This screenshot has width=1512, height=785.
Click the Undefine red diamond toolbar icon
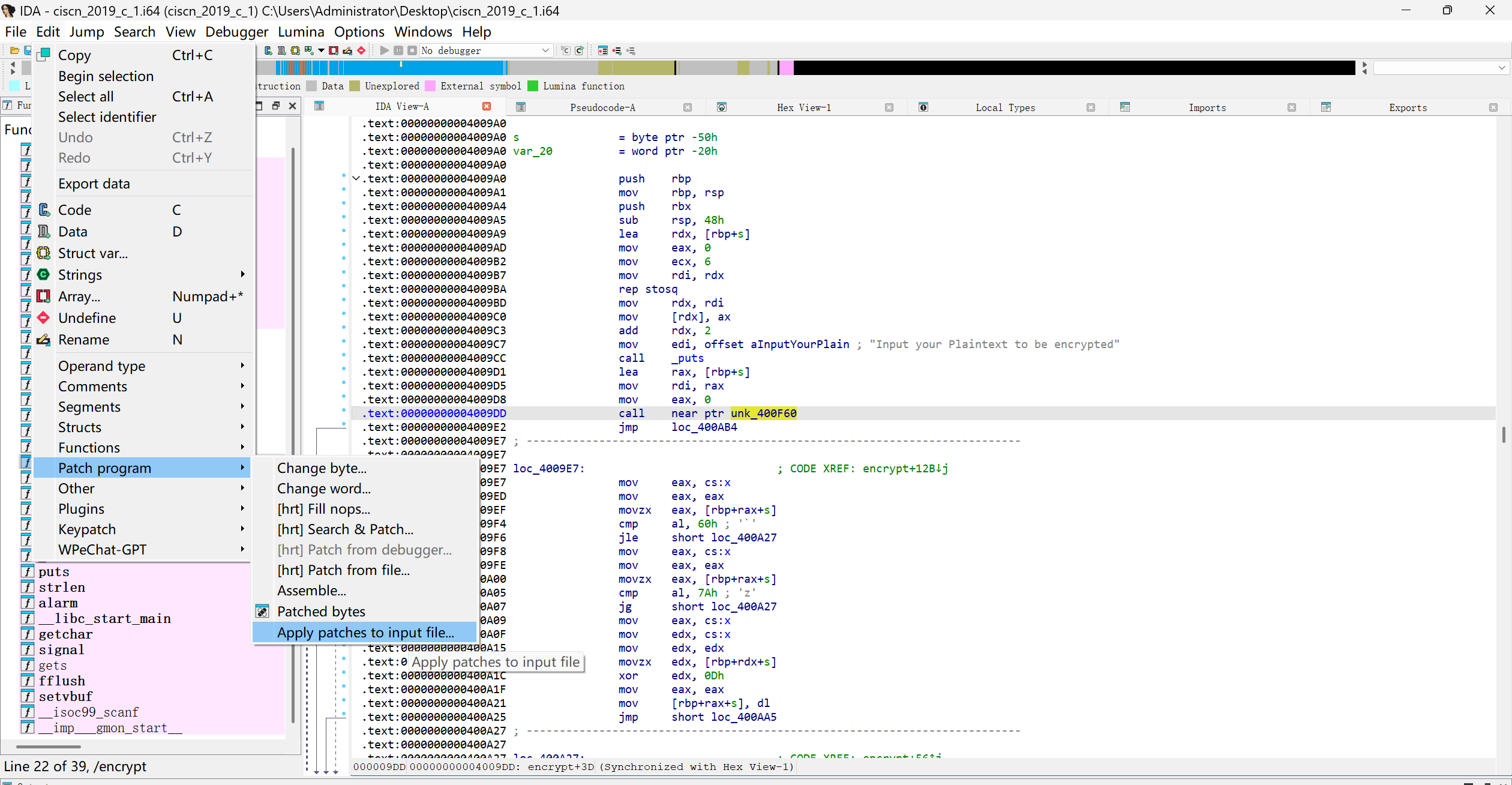(361, 50)
